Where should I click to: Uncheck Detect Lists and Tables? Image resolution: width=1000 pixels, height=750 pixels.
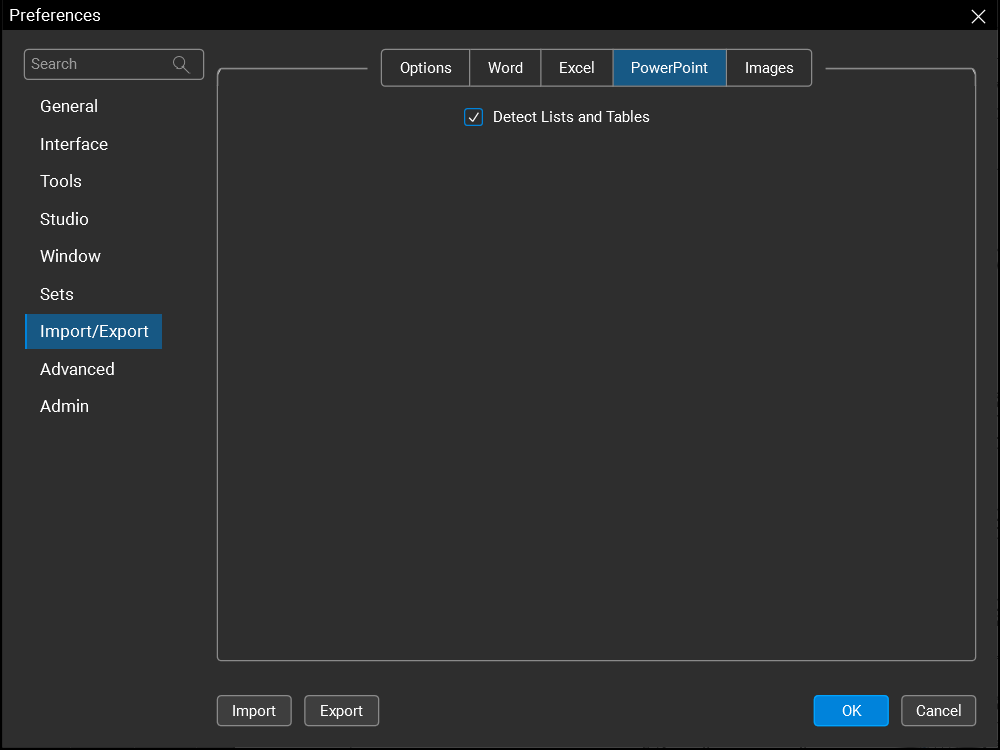474,117
